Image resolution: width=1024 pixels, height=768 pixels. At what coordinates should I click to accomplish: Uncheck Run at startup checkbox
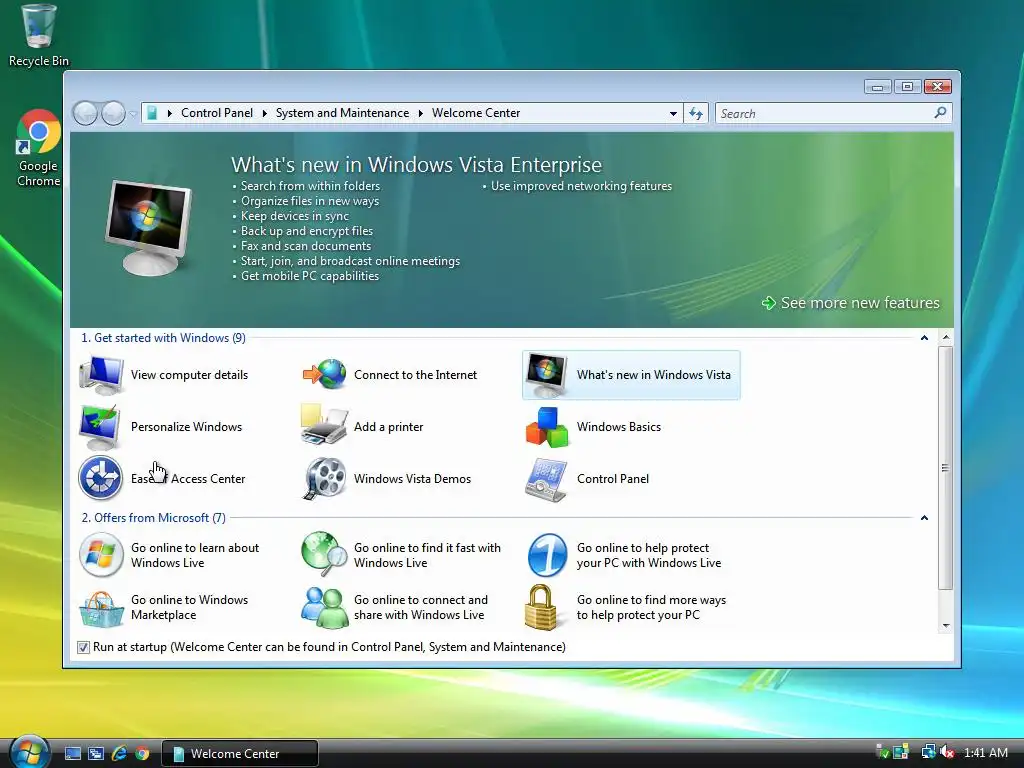[83, 647]
